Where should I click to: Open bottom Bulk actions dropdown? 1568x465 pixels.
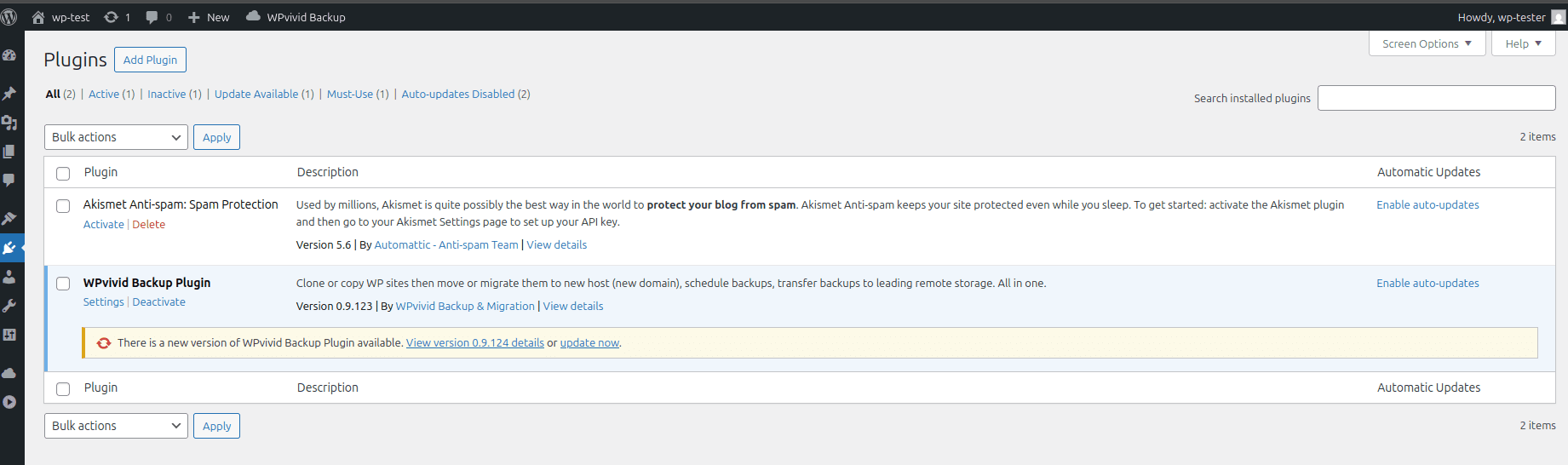(116, 426)
